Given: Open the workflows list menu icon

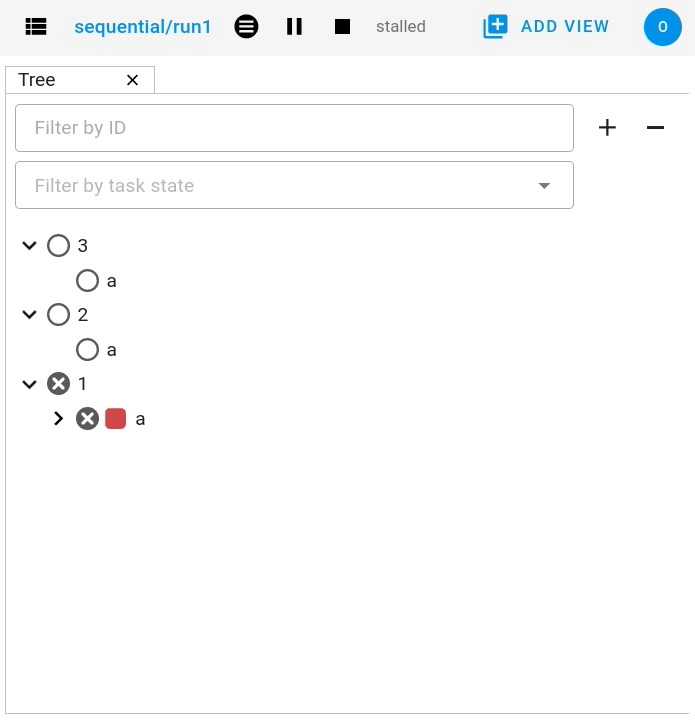Looking at the screenshot, I should [x=36, y=27].
